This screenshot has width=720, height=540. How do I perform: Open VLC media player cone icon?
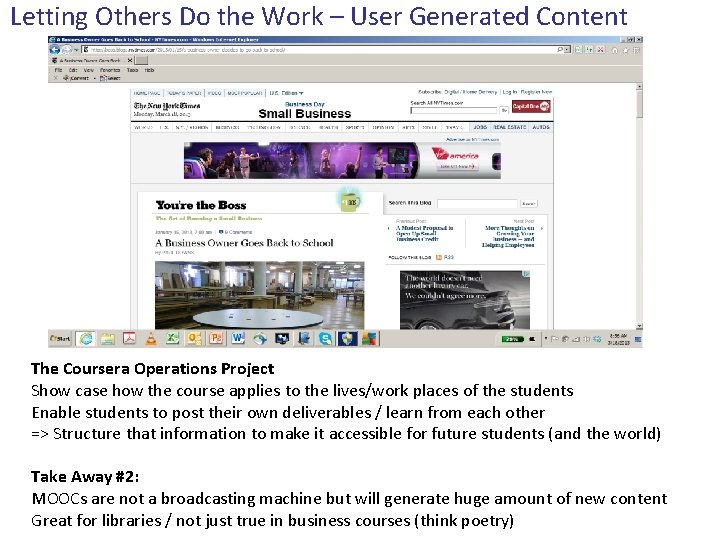pyautogui.click(x=151, y=339)
